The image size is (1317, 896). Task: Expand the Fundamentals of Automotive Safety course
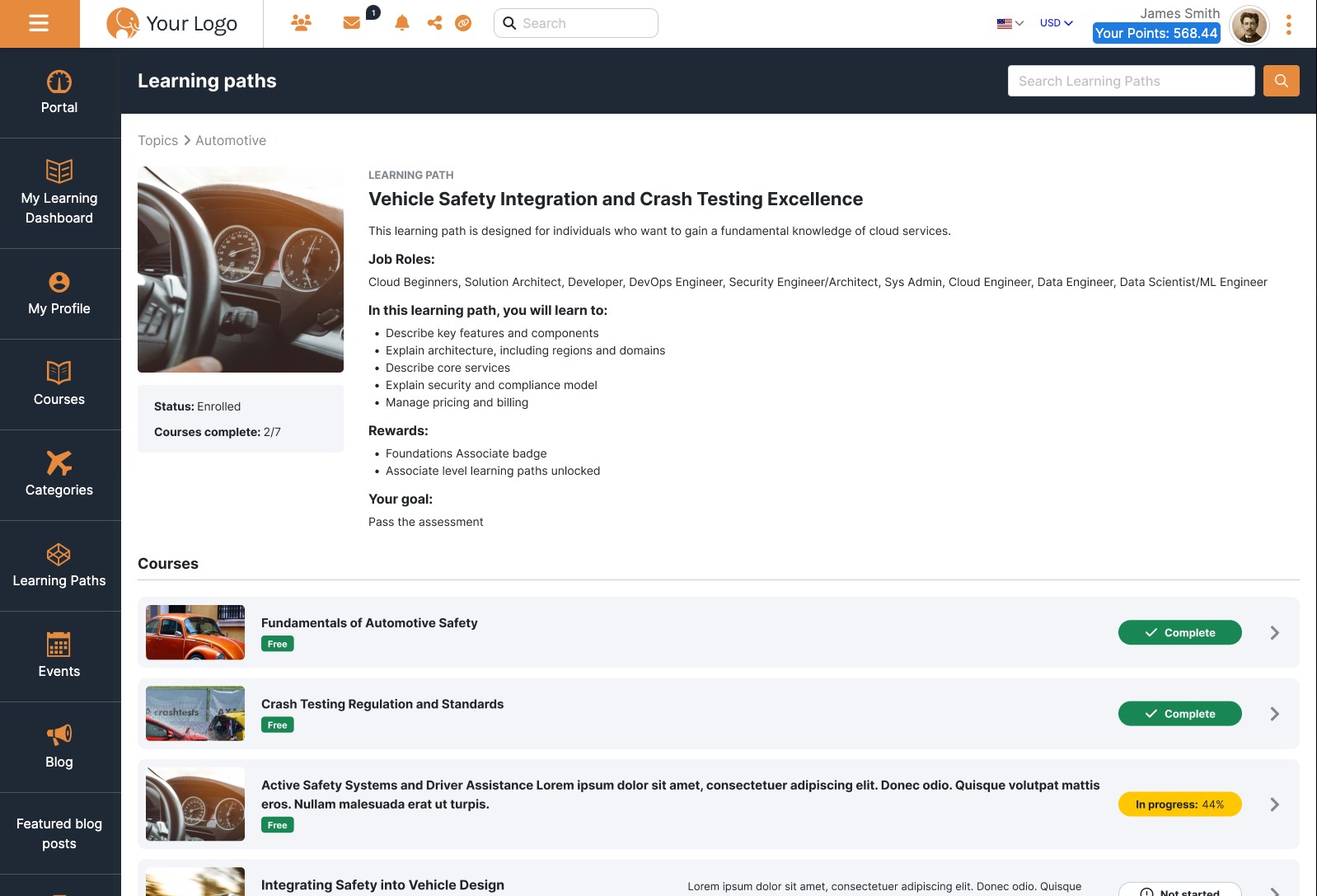click(x=1274, y=633)
